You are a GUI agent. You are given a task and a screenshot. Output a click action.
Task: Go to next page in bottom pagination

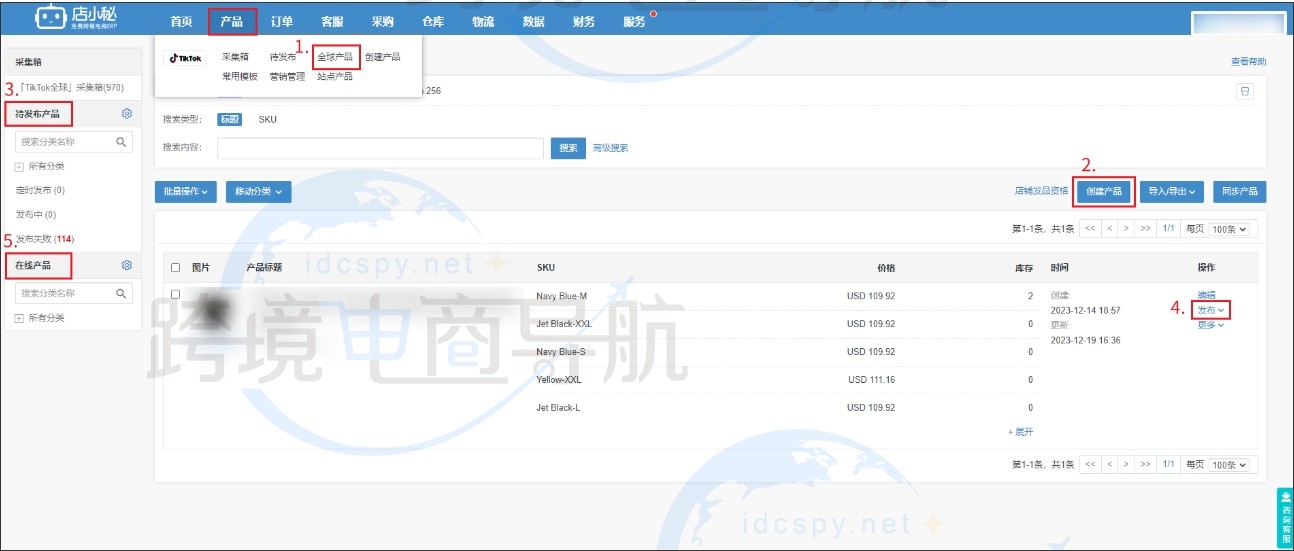[1126, 464]
